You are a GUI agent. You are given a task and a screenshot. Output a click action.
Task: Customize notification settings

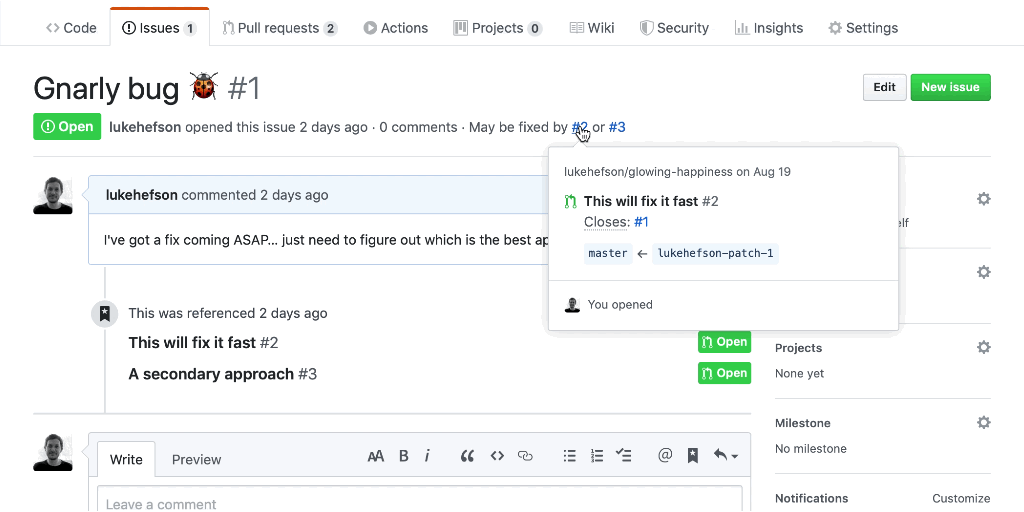[961, 498]
